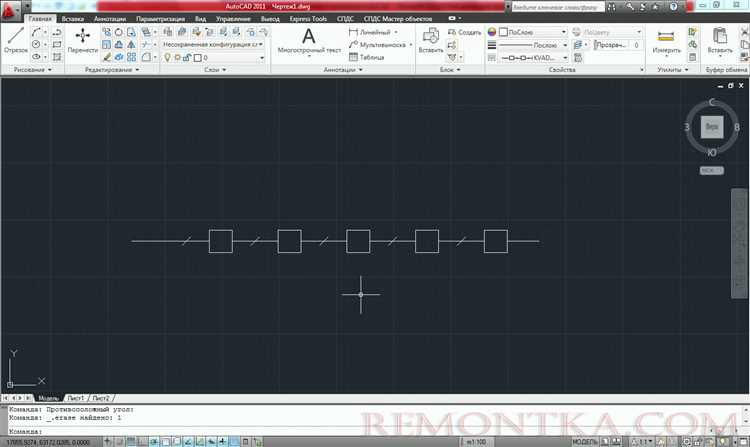Select the Hatch tool icon
Image resolution: width=750 pixels, height=447 pixels.
[56, 57]
